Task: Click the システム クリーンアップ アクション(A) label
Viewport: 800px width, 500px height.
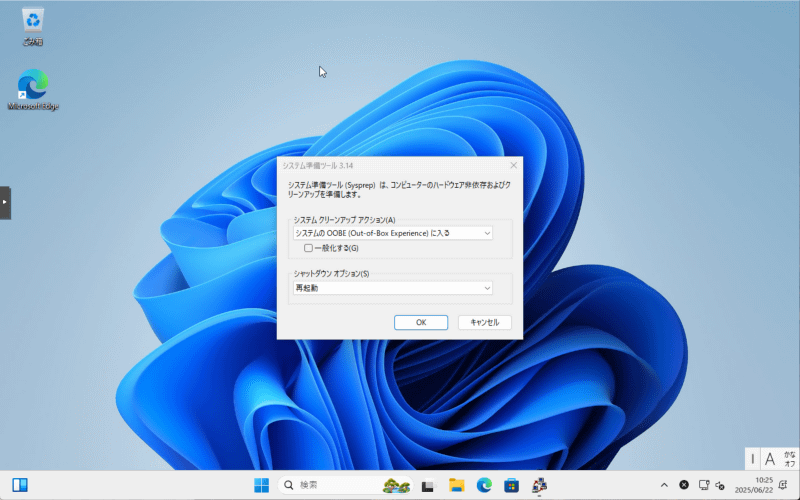Action: [x=344, y=220]
